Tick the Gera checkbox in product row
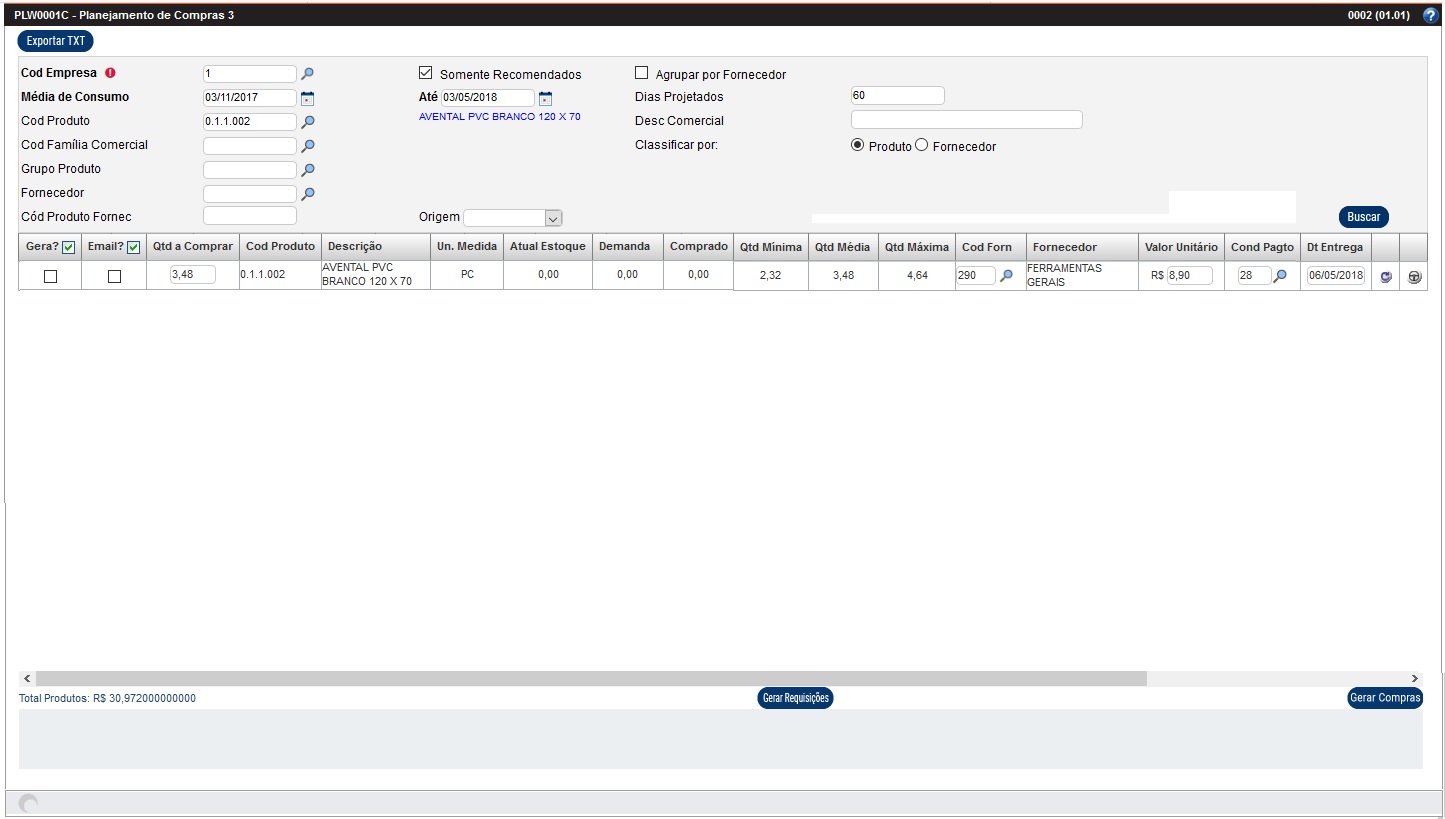This screenshot has height=819, width=1445. [x=50, y=277]
